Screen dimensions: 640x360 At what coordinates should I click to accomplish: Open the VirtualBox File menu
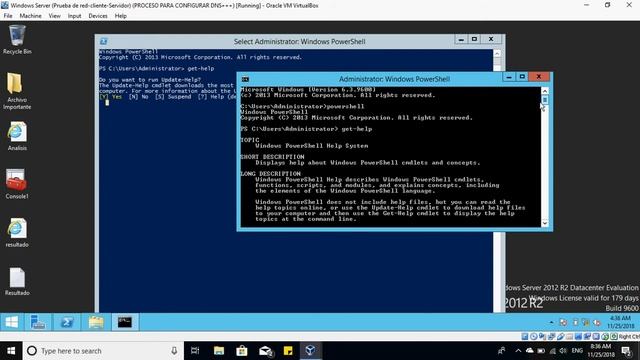click(x=8, y=16)
